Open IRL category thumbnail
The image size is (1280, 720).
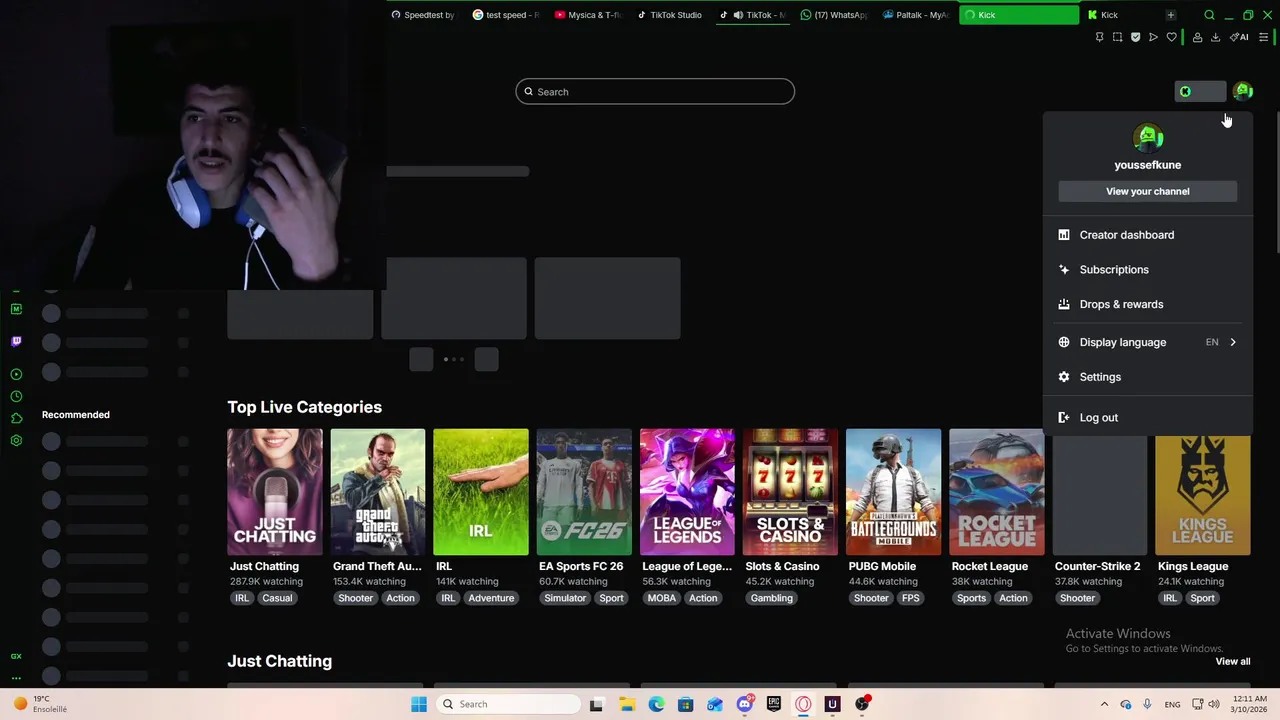481,492
